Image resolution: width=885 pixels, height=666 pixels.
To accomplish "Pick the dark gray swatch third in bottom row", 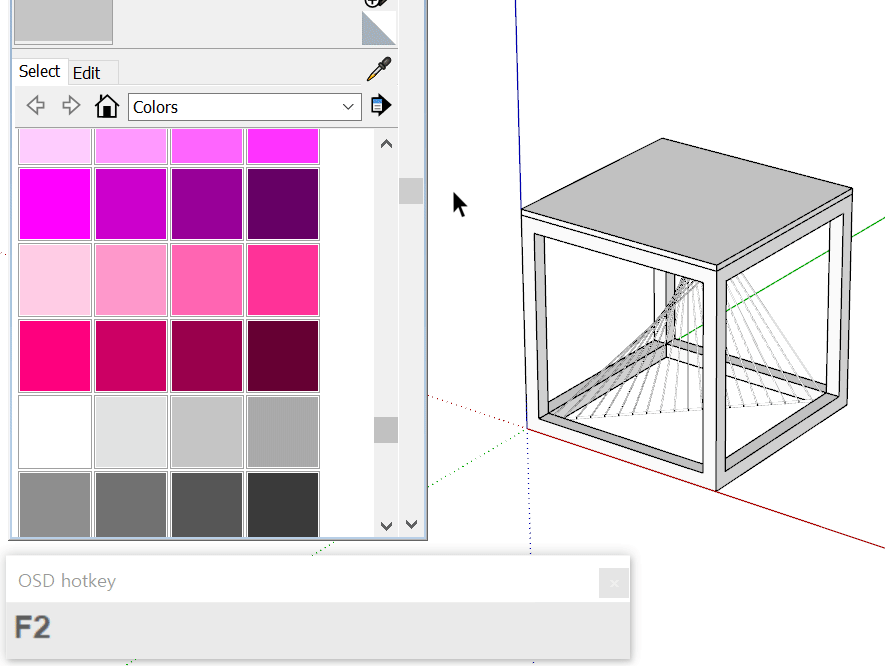I will (x=207, y=505).
